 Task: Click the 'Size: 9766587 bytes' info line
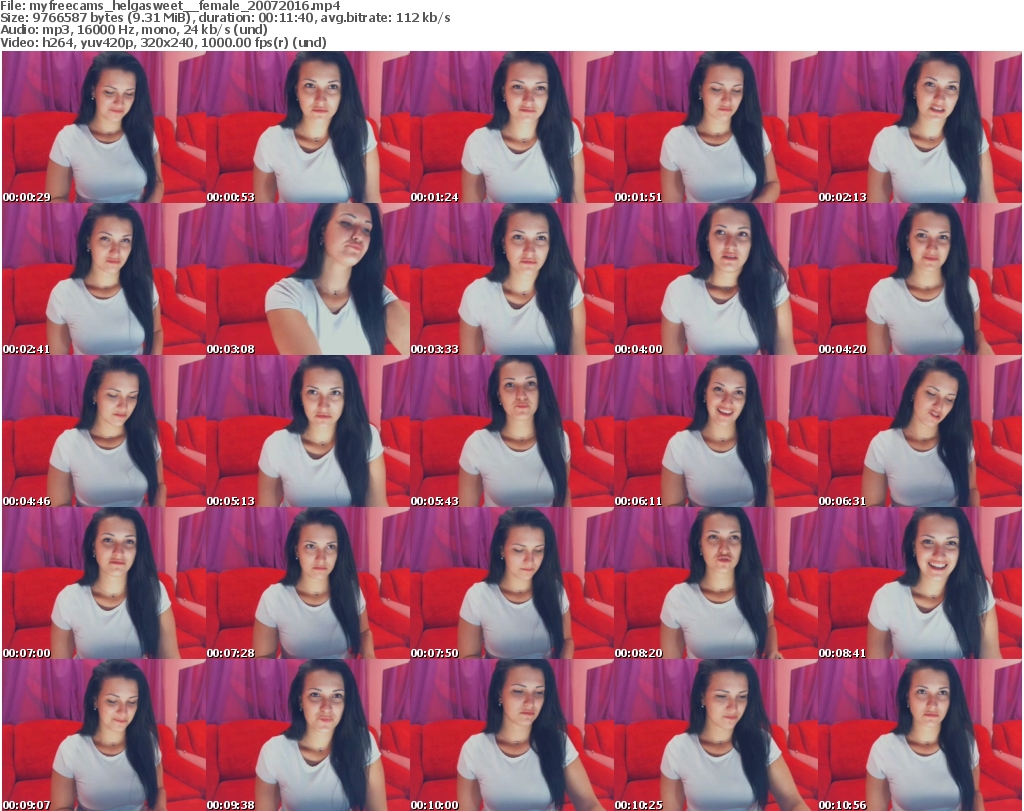click(225, 18)
